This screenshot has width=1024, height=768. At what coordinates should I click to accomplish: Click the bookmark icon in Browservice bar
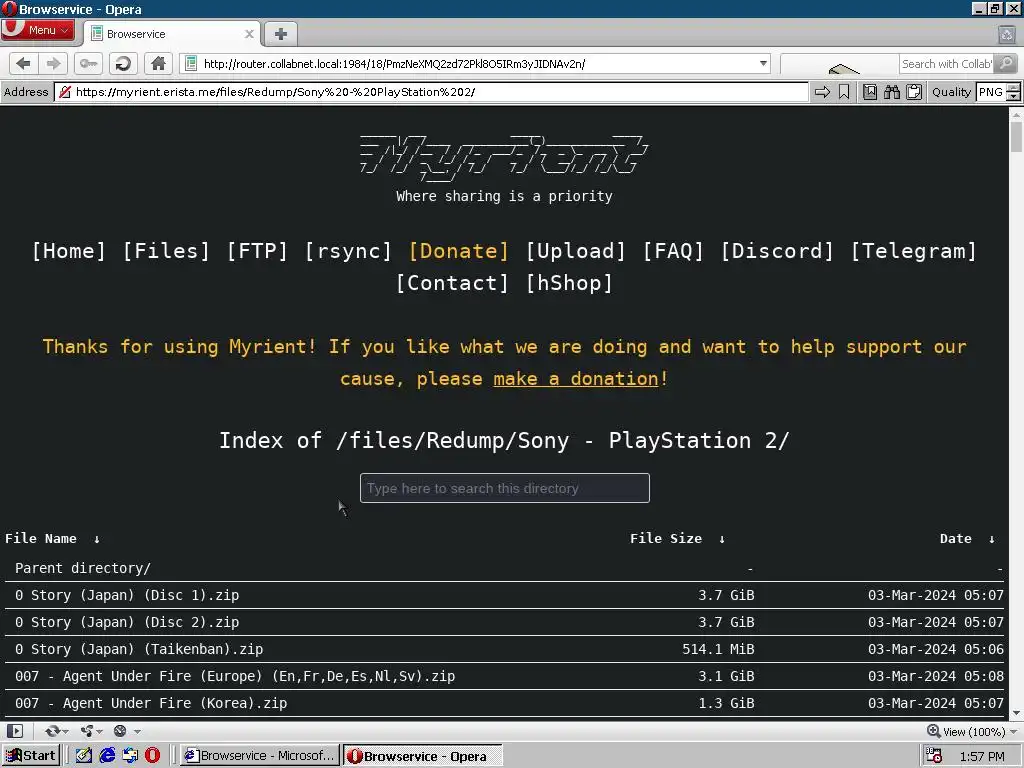tap(844, 92)
